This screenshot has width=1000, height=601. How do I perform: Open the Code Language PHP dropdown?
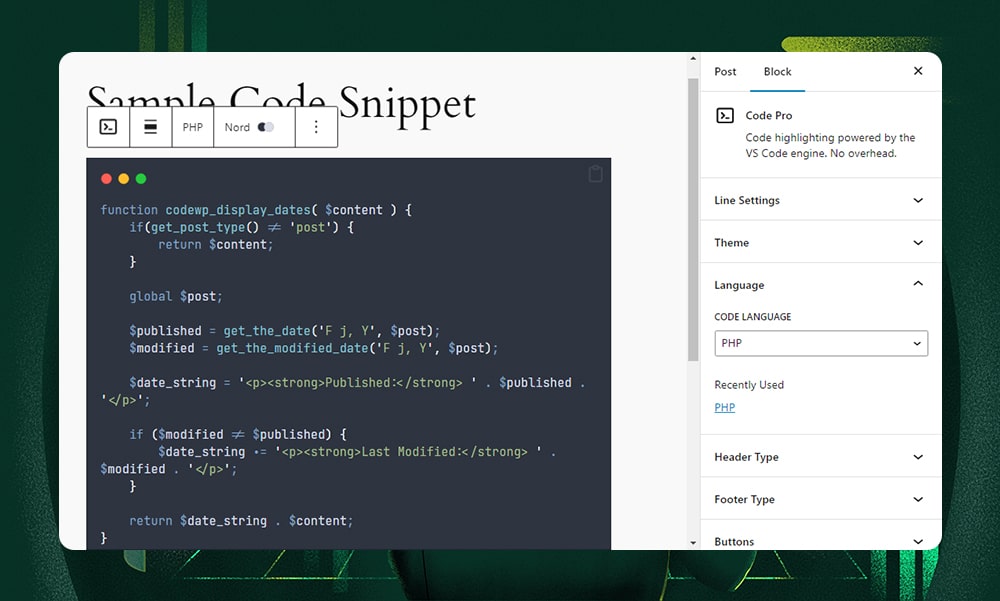pos(820,343)
